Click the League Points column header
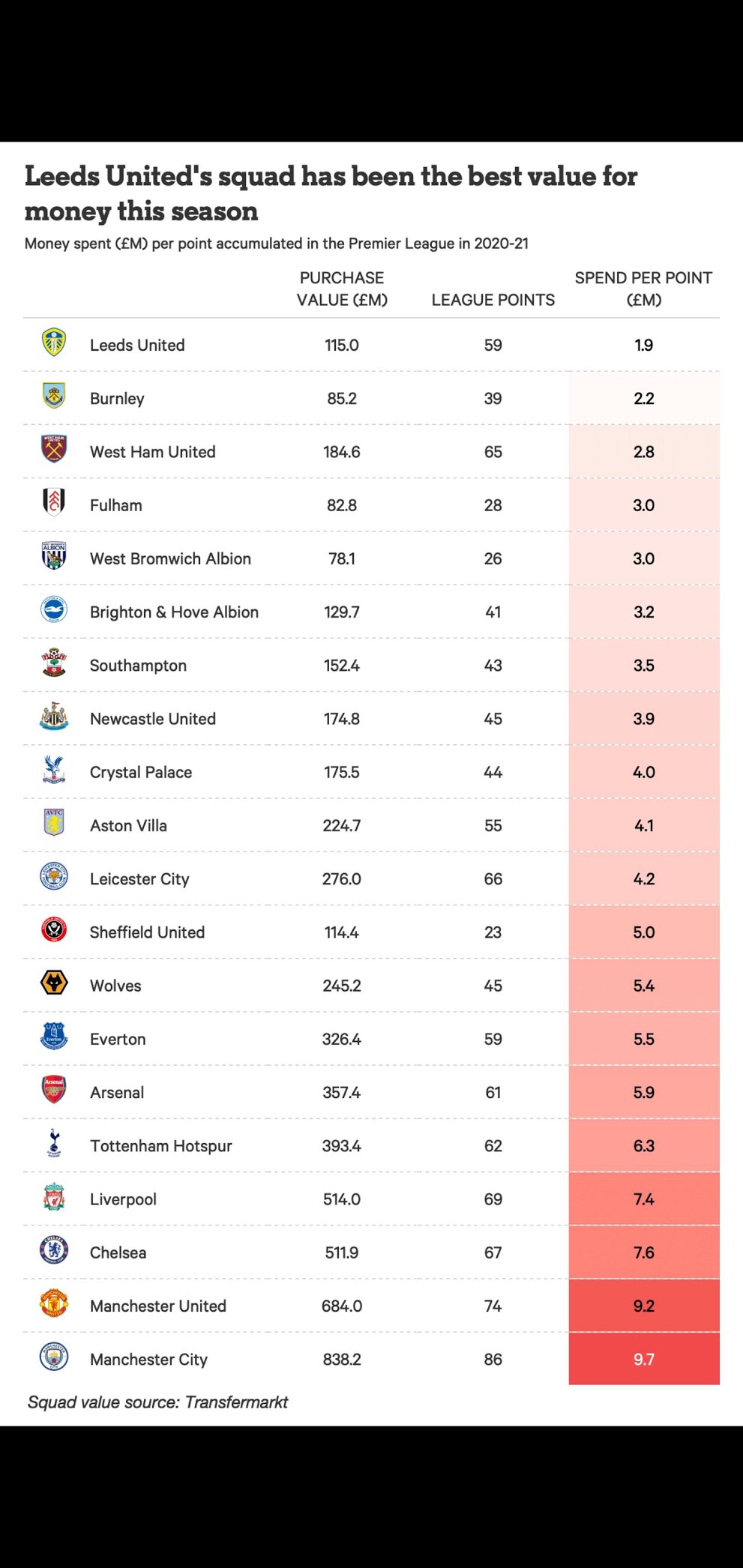Viewport: 743px width, 1568px height. point(493,300)
